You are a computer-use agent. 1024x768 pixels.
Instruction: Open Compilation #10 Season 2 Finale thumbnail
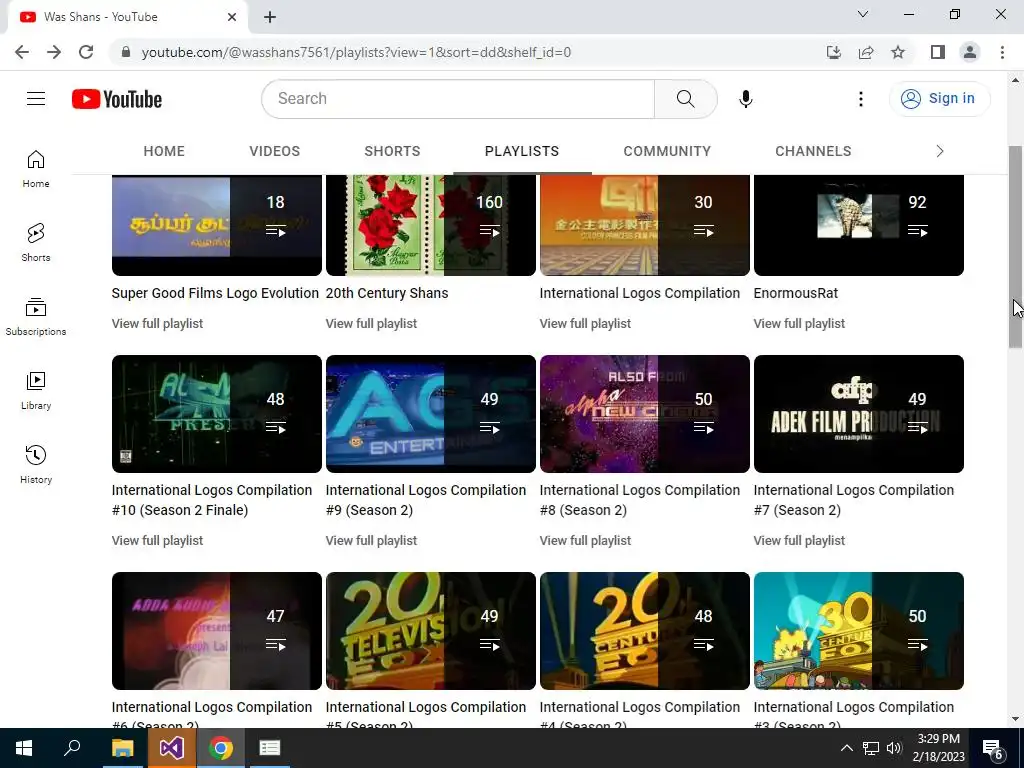click(x=217, y=414)
